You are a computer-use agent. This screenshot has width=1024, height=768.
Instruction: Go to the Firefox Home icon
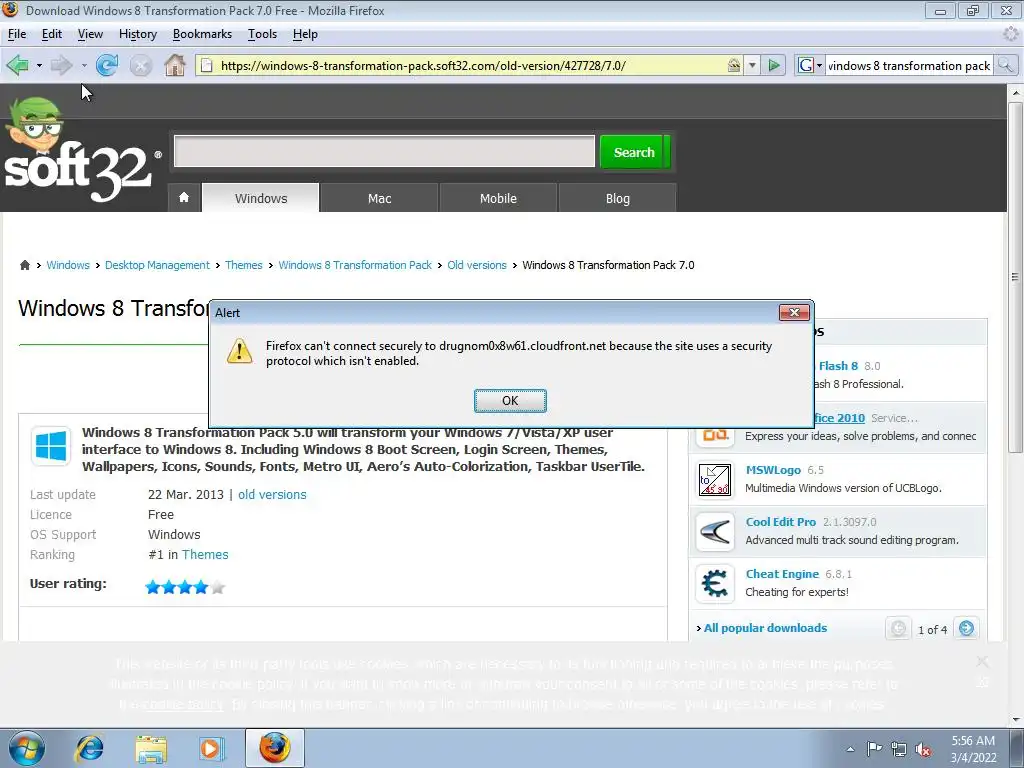(174, 65)
